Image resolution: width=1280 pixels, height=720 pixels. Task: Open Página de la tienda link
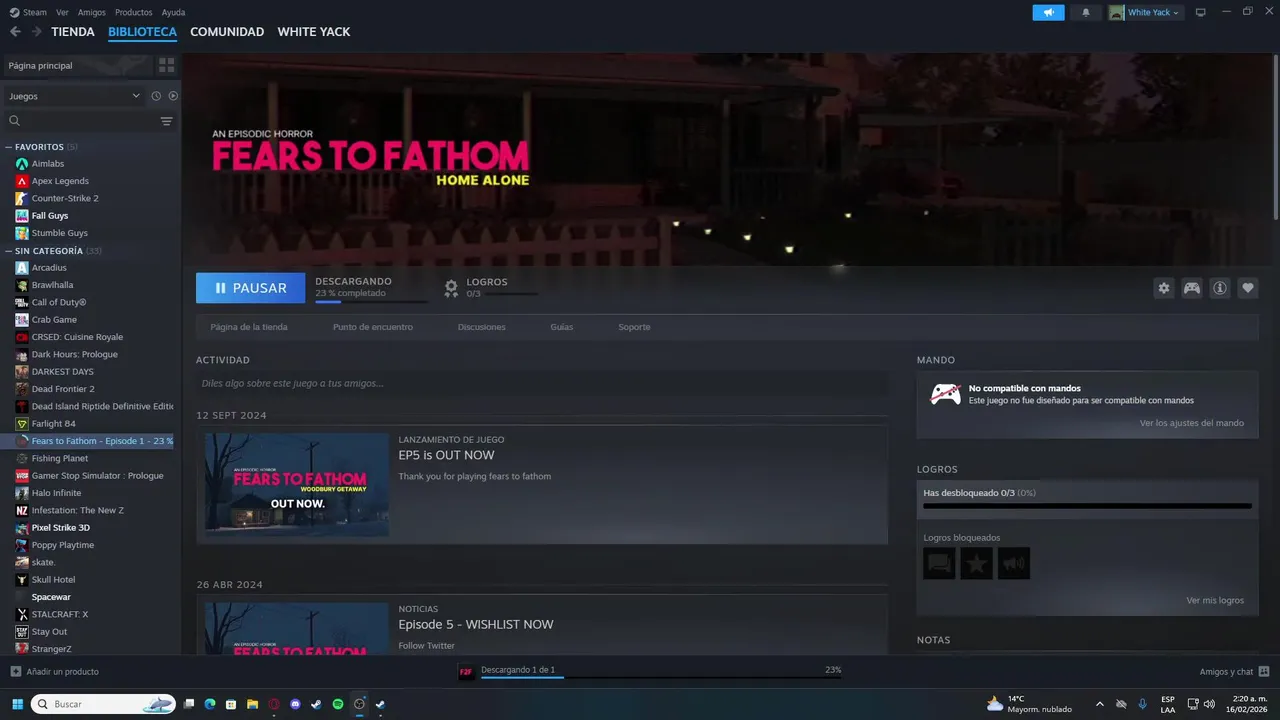(x=249, y=327)
